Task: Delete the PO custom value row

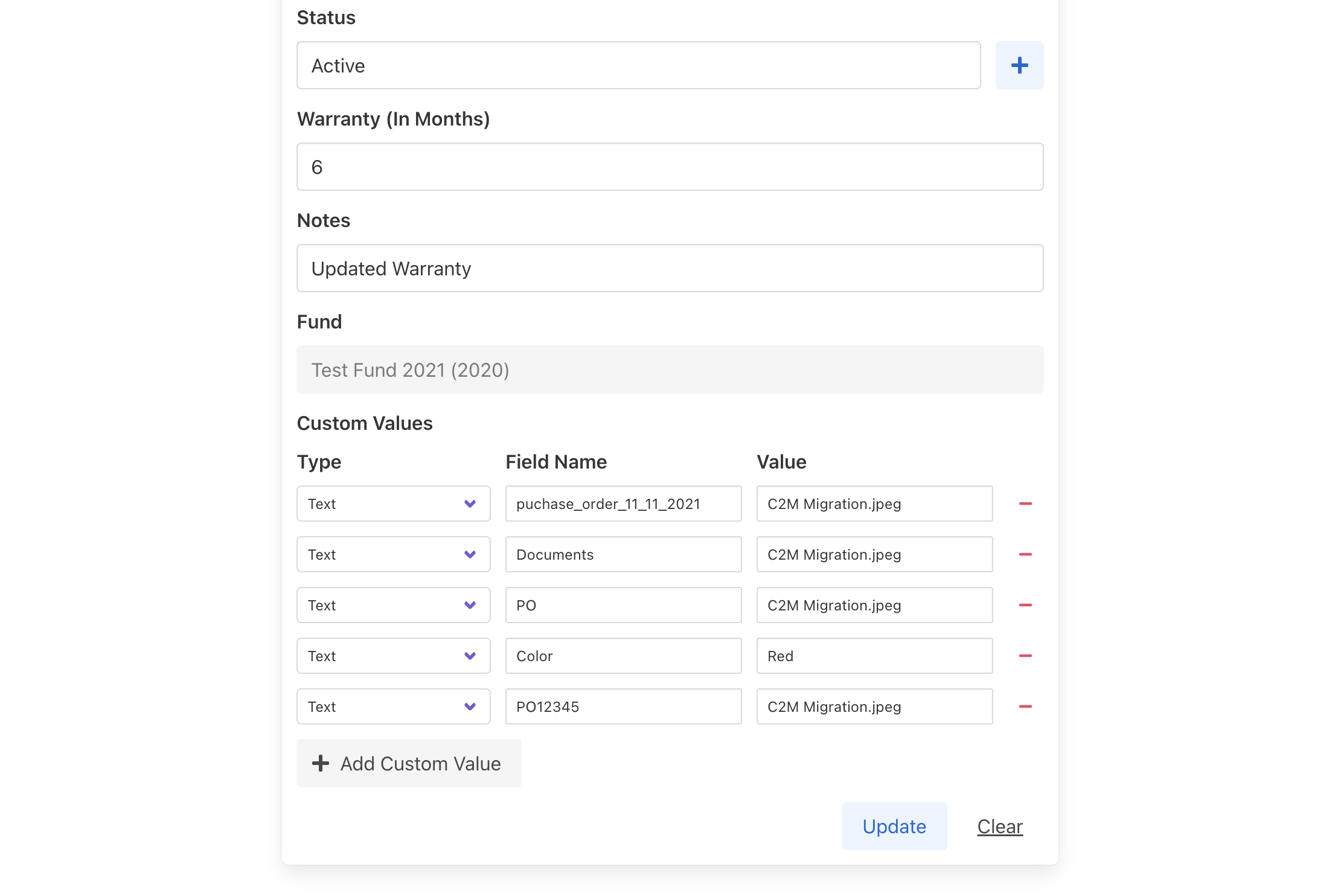Action: coord(1025,605)
